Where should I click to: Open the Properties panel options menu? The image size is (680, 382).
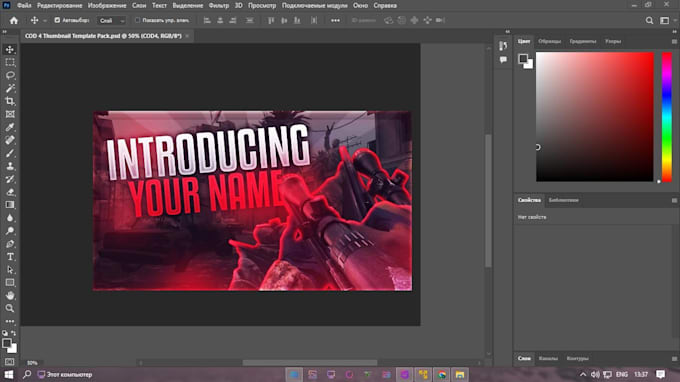674,200
